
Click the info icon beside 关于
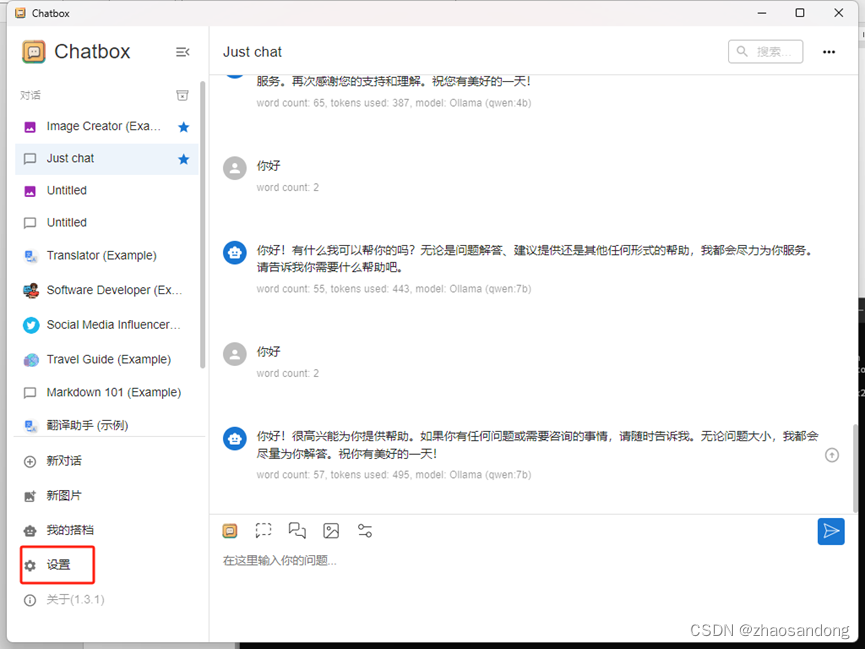pos(30,600)
